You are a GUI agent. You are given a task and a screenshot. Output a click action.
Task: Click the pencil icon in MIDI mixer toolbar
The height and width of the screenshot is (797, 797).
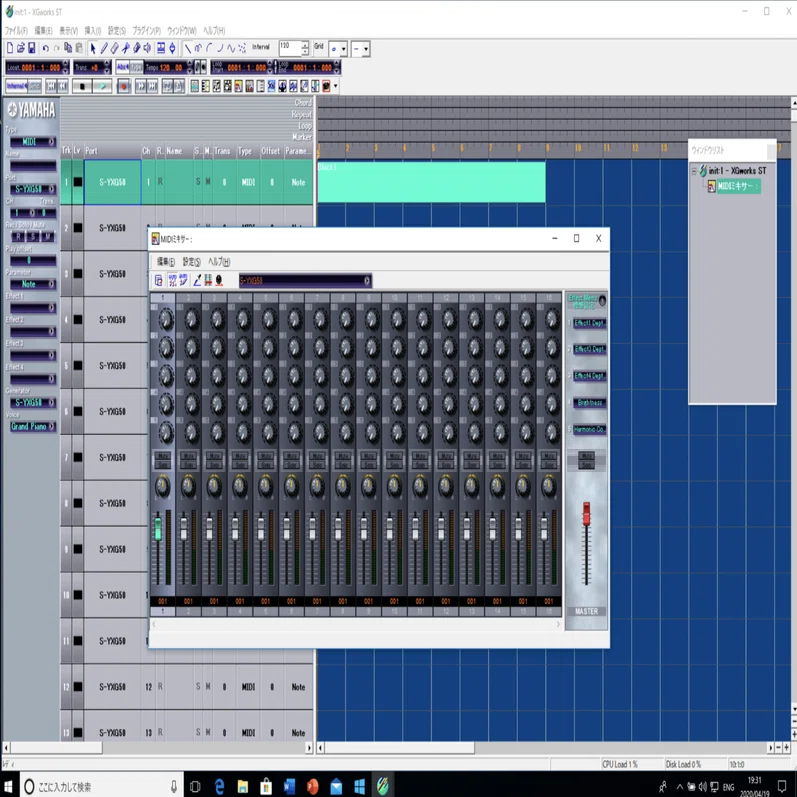pos(197,281)
